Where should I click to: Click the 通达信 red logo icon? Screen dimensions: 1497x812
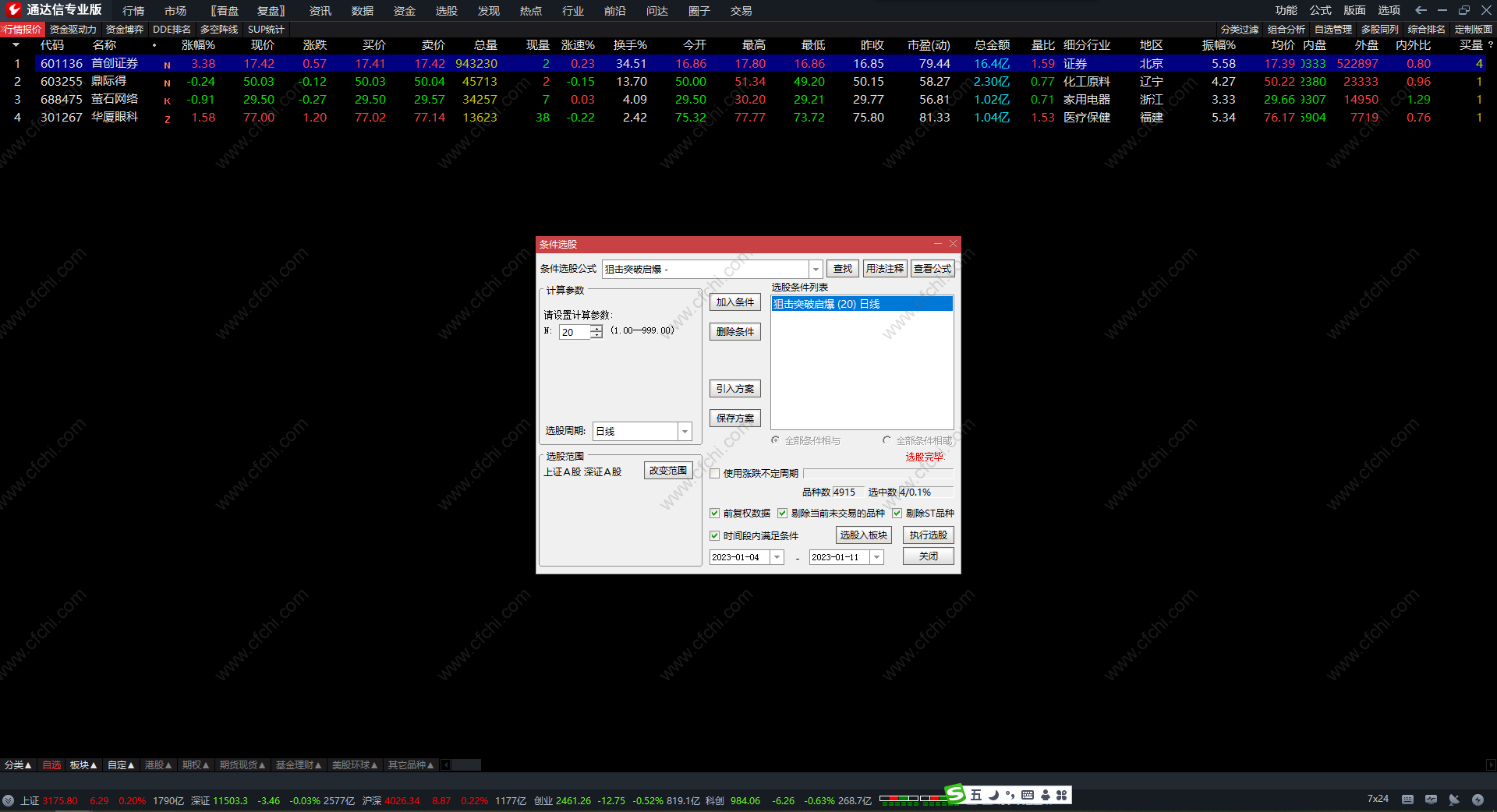(13, 9)
